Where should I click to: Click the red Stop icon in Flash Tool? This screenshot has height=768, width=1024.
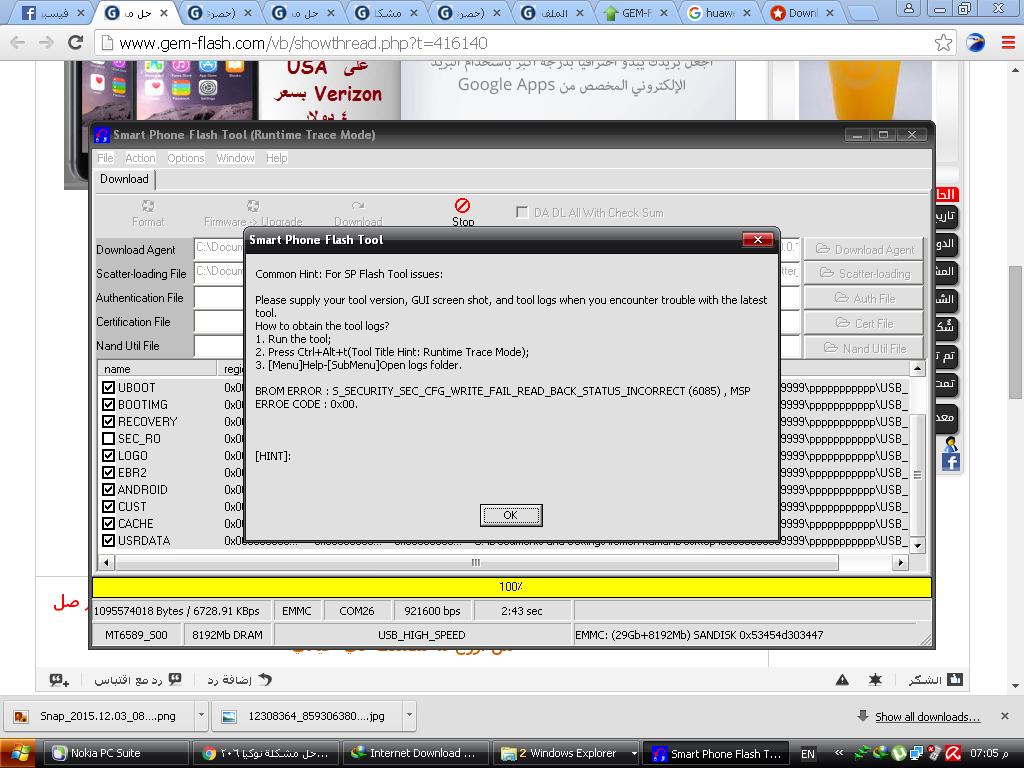(x=462, y=206)
